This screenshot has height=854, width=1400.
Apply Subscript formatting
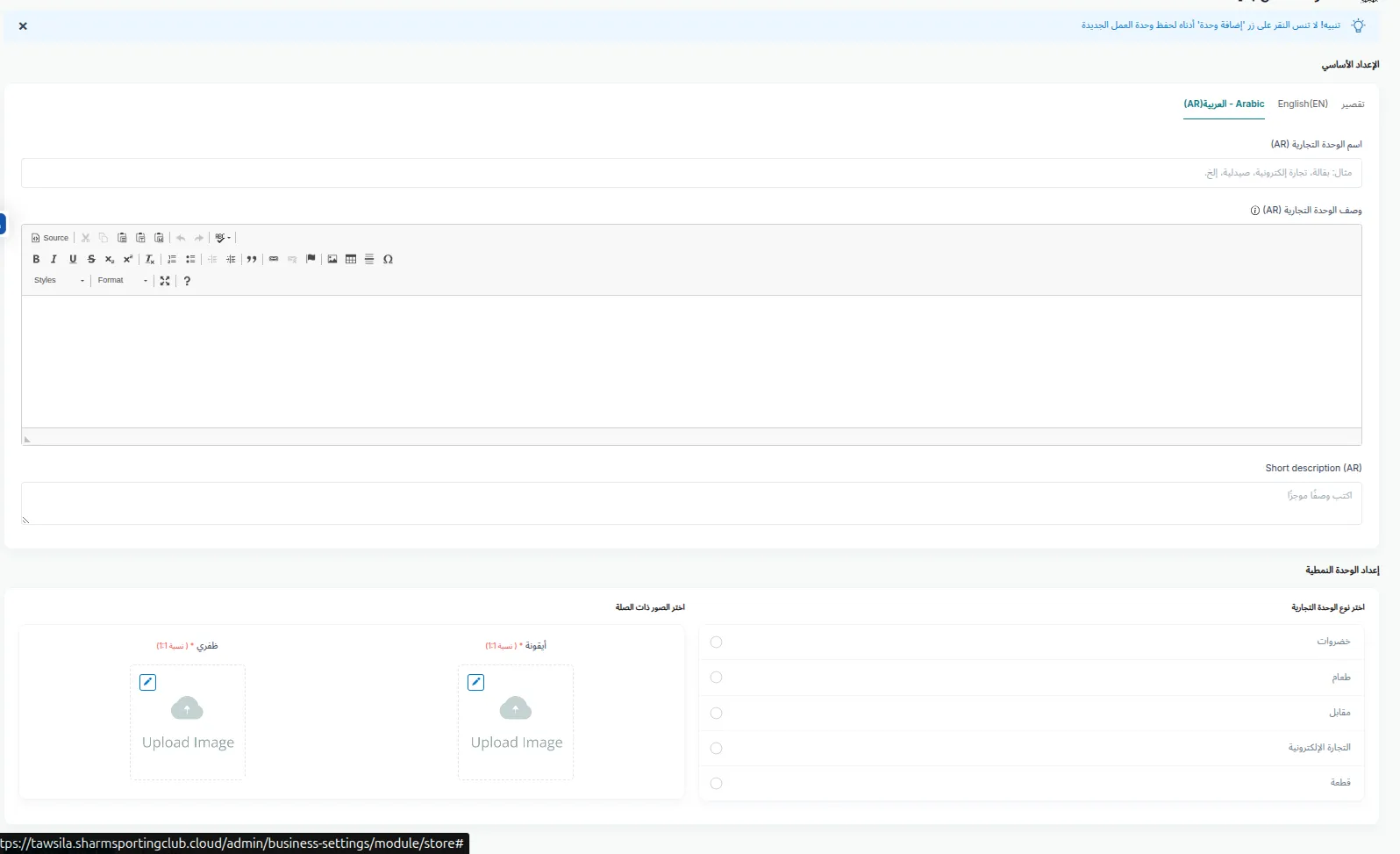point(110,259)
